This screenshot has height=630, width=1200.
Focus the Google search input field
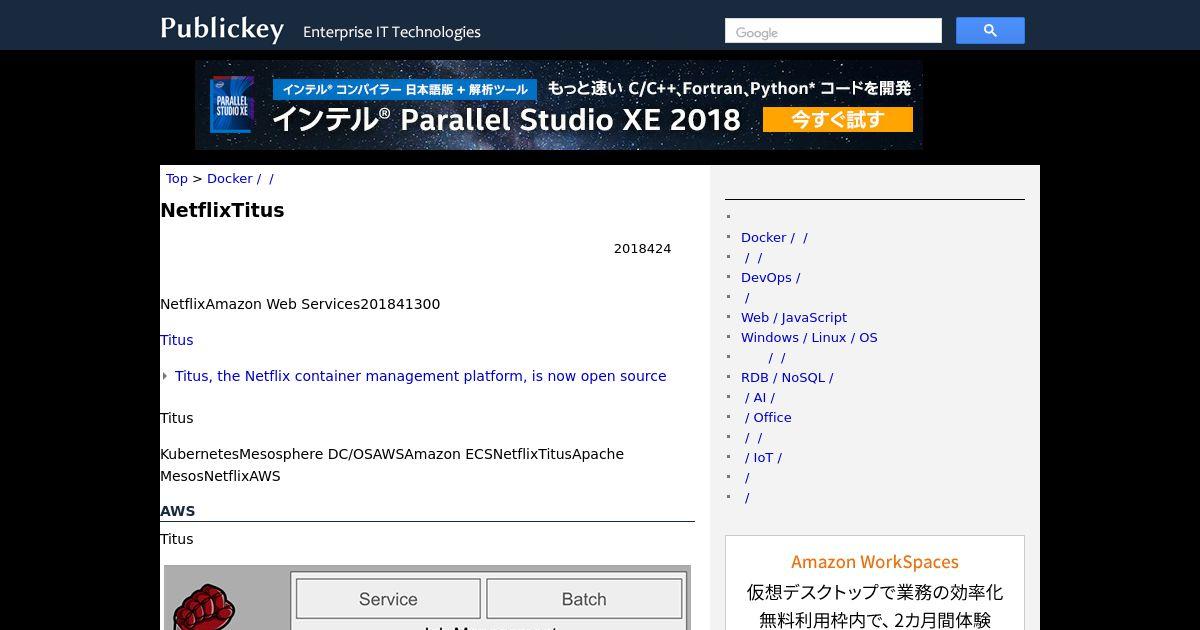click(833, 31)
